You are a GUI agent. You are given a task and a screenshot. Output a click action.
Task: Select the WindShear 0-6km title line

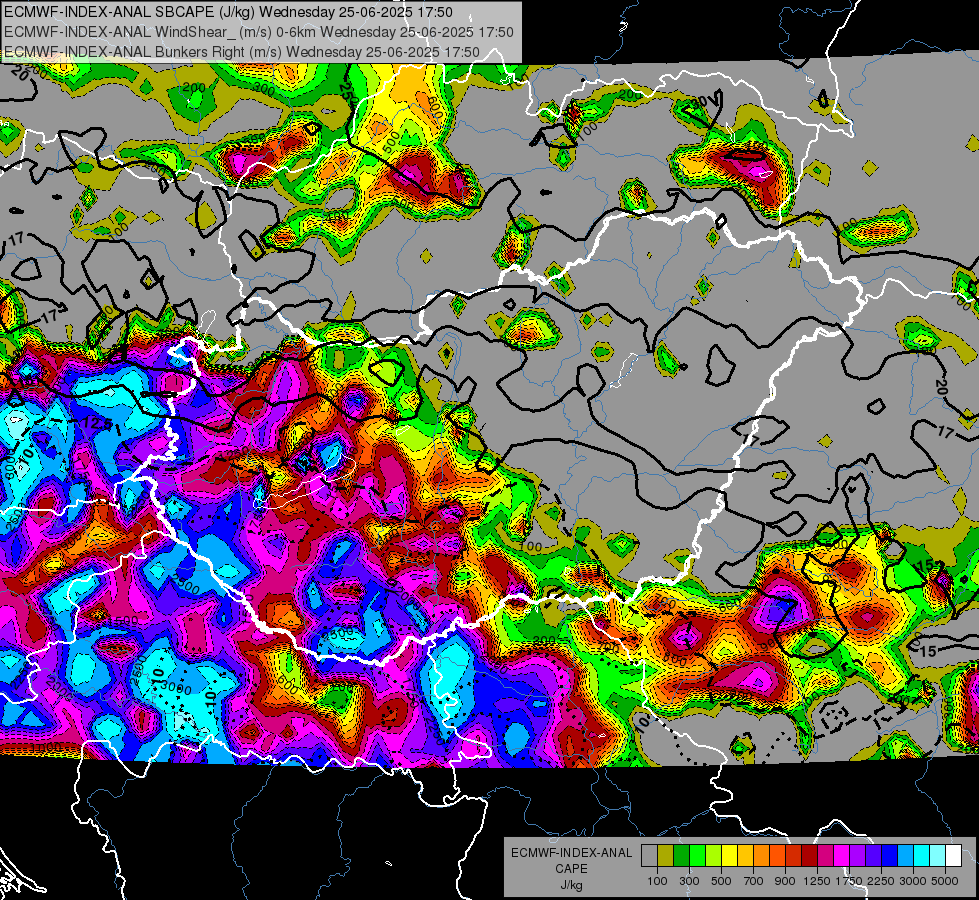coord(258,32)
